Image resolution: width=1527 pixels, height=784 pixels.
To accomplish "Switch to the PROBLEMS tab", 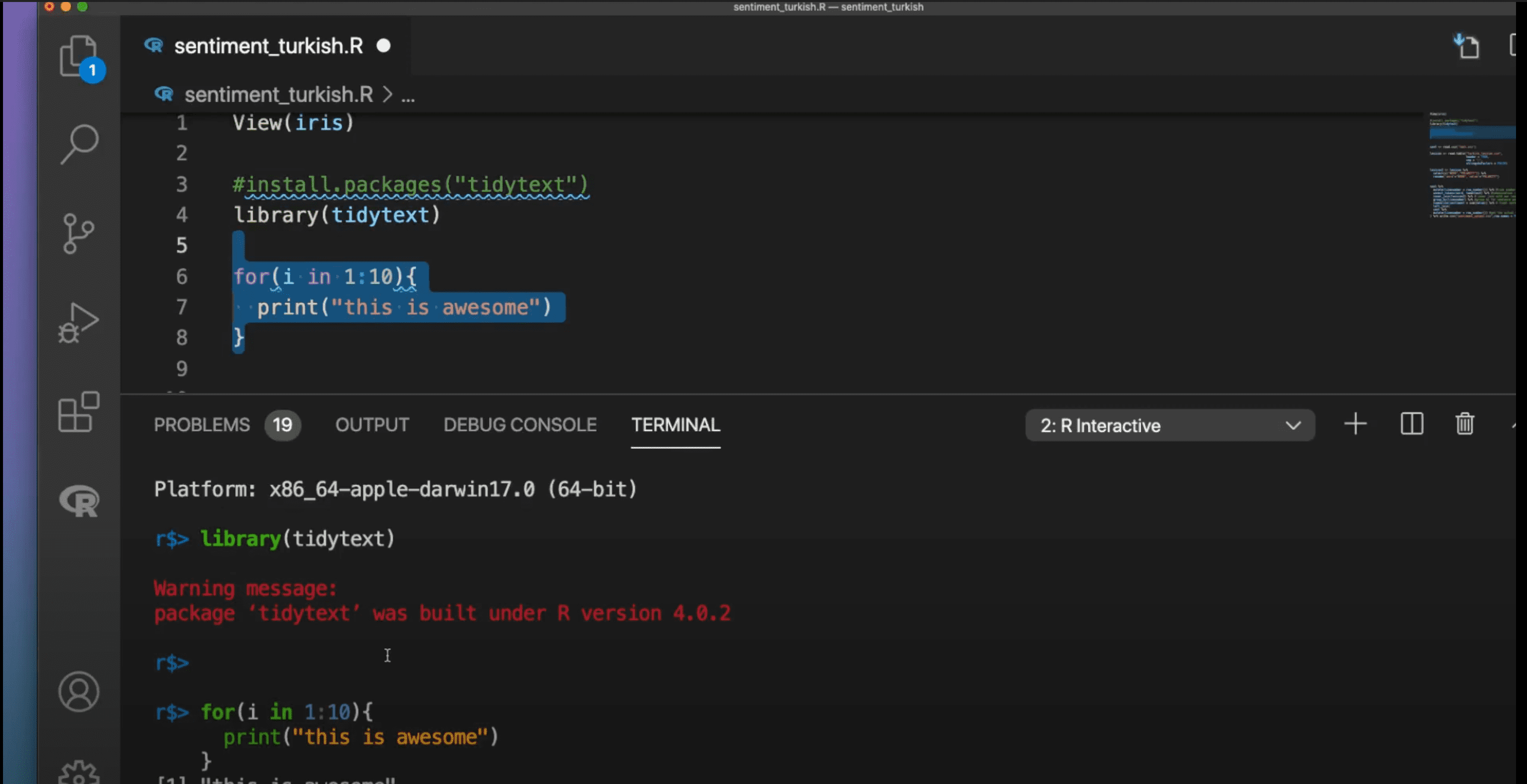I will click(202, 425).
